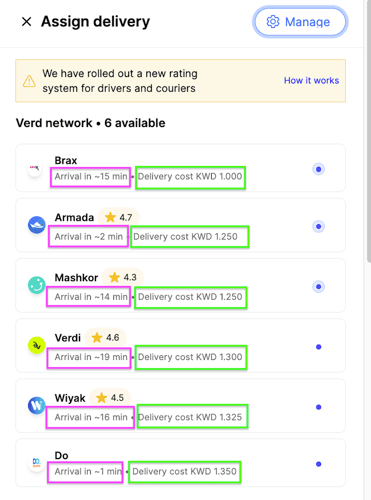The image size is (371, 500).
Task: Click Verdi's 4.6 star rating badge
Action: [105, 337]
